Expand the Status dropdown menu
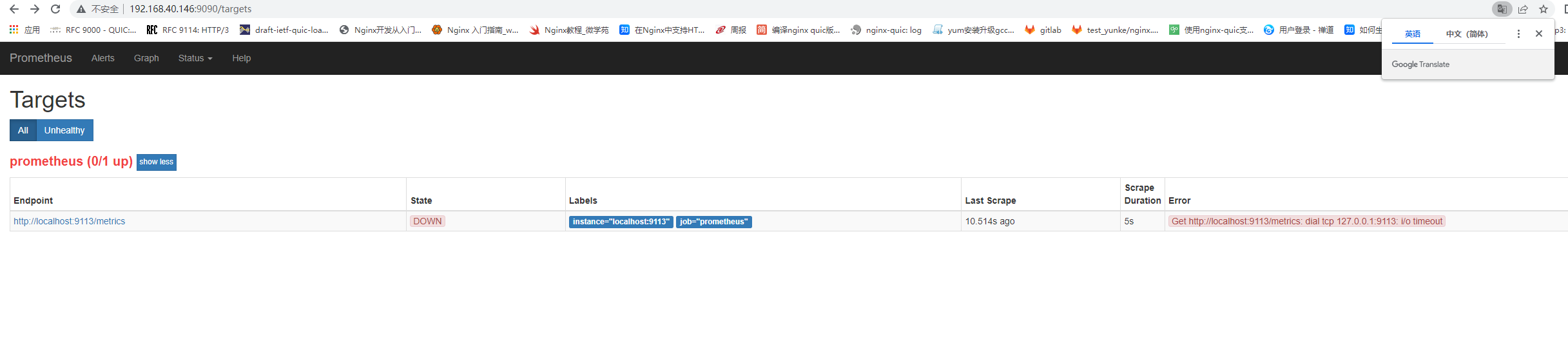The width and height of the screenshot is (1568, 341). [x=195, y=58]
